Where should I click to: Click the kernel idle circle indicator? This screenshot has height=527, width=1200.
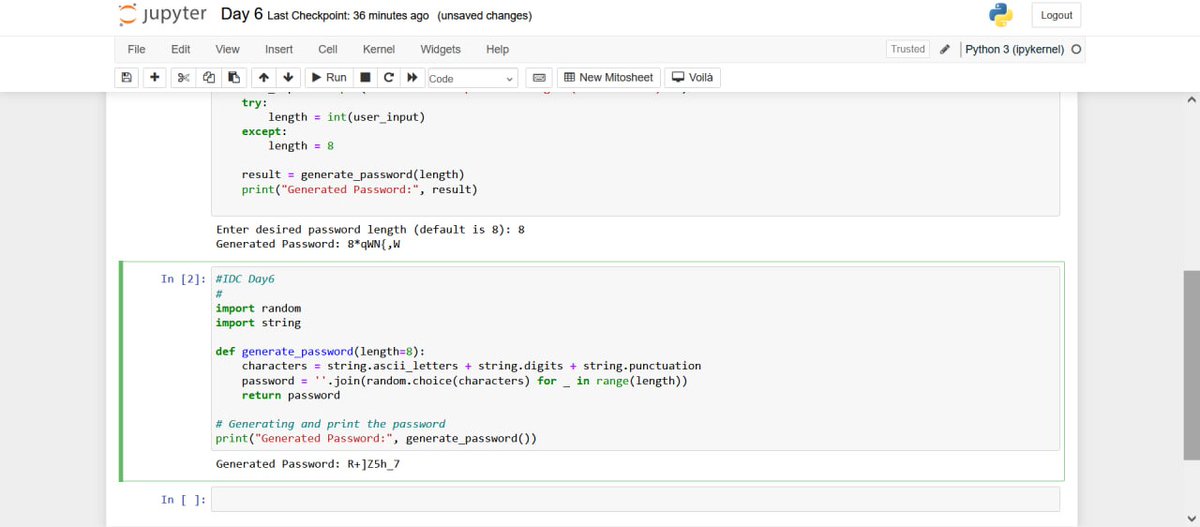coord(1076,49)
